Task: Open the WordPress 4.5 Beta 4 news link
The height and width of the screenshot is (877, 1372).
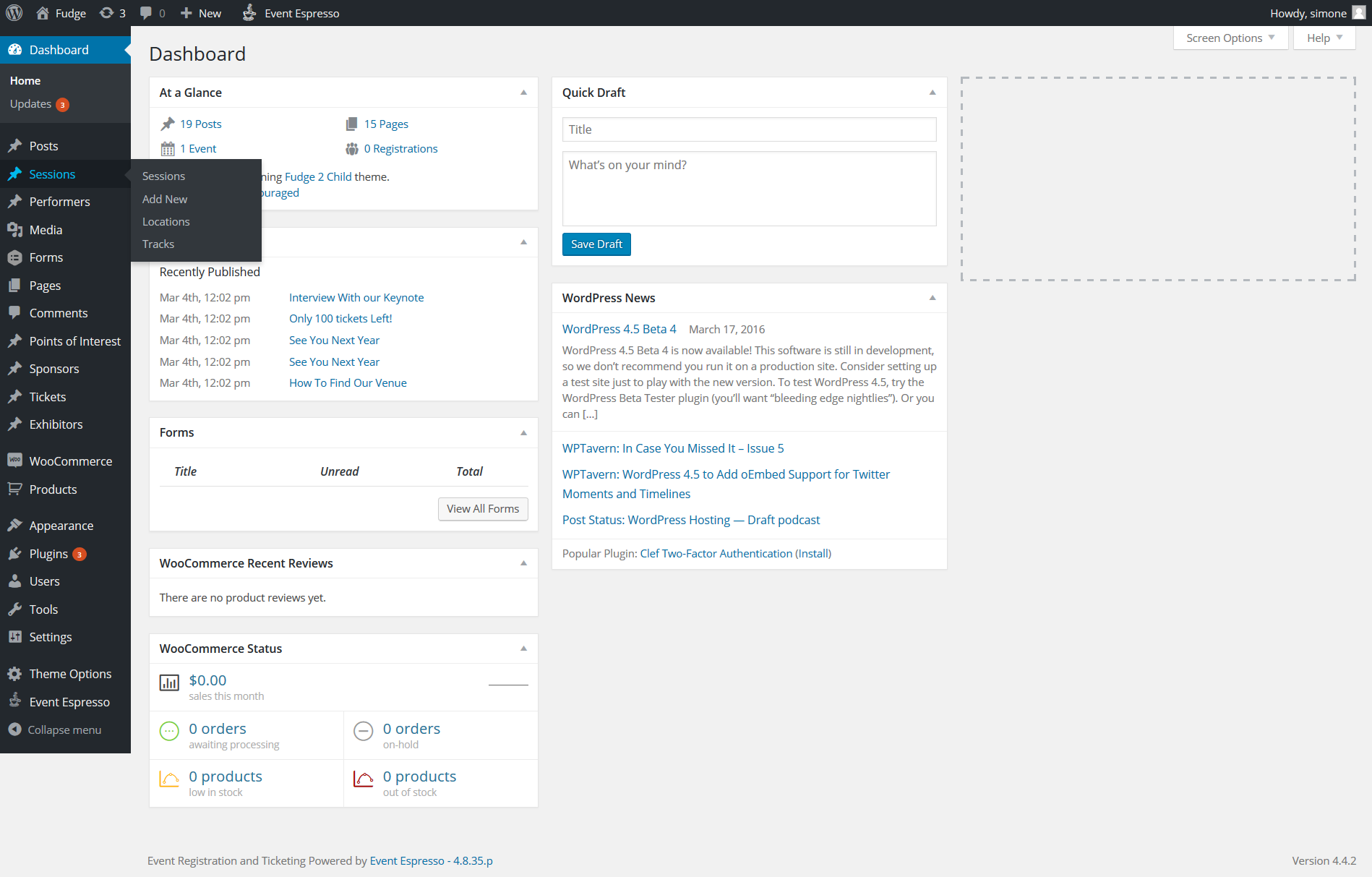Action: tap(619, 329)
